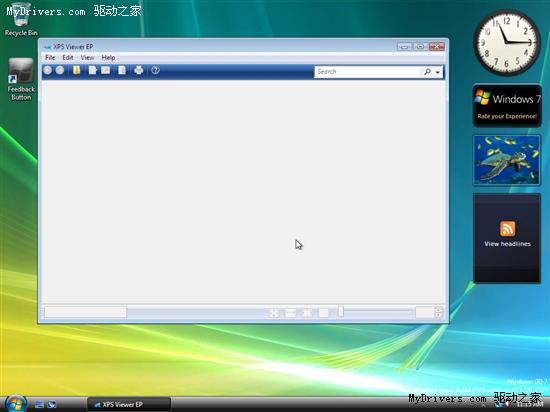
Task: Click the XPS Viewer EP taskbar button
Action: pyautogui.click(x=129, y=405)
